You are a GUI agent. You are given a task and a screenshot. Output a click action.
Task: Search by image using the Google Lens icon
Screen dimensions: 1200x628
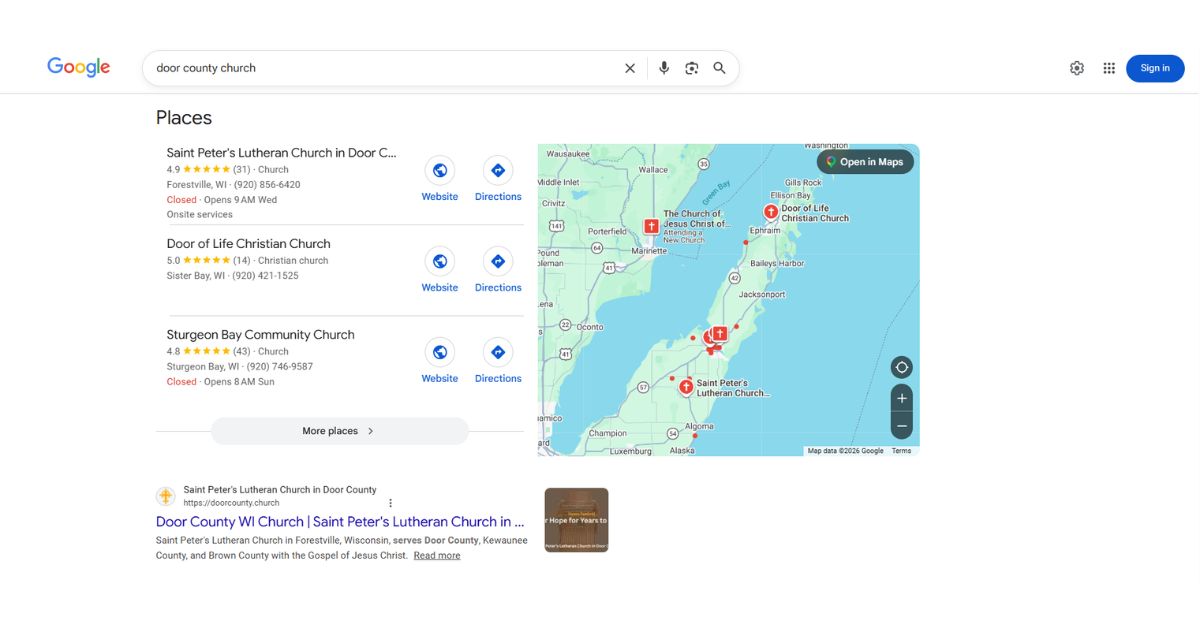pyautogui.click(x=692, y=67)
